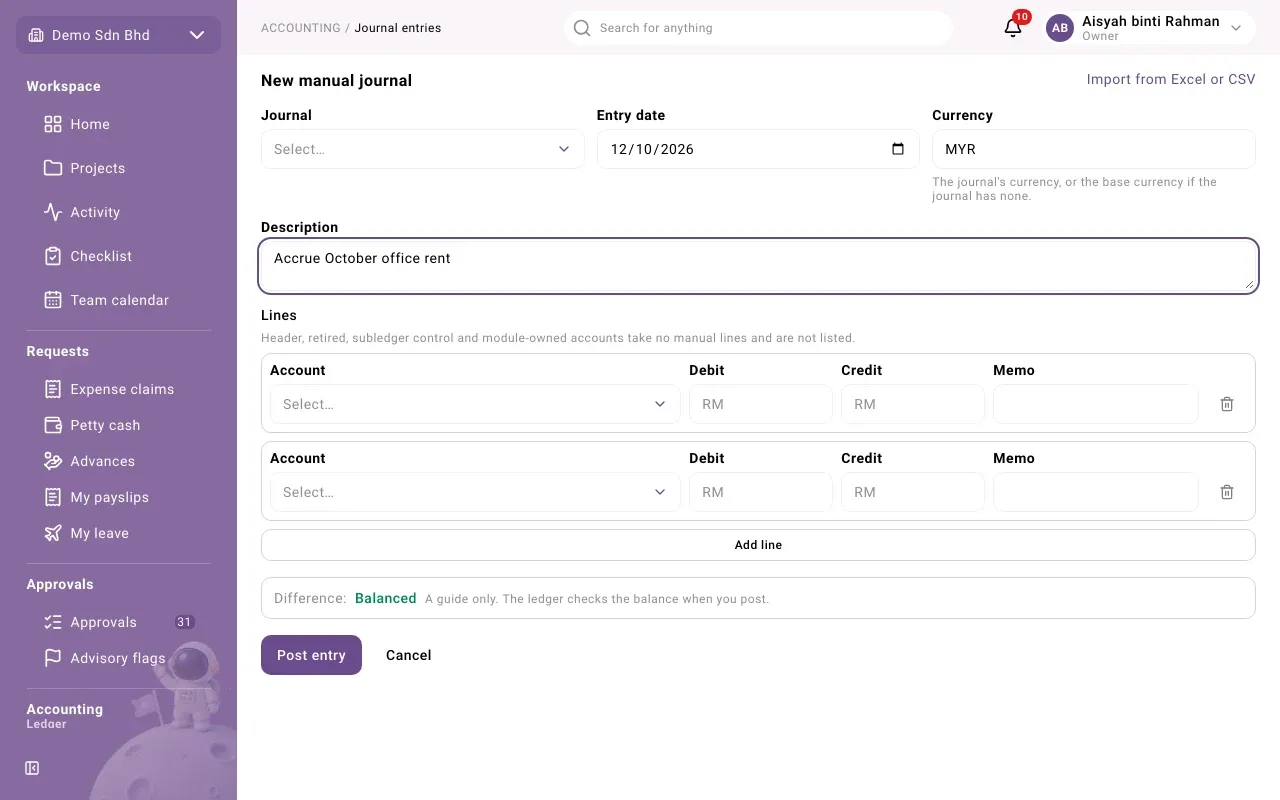Open the second line Account dropdown

point(475,492)
